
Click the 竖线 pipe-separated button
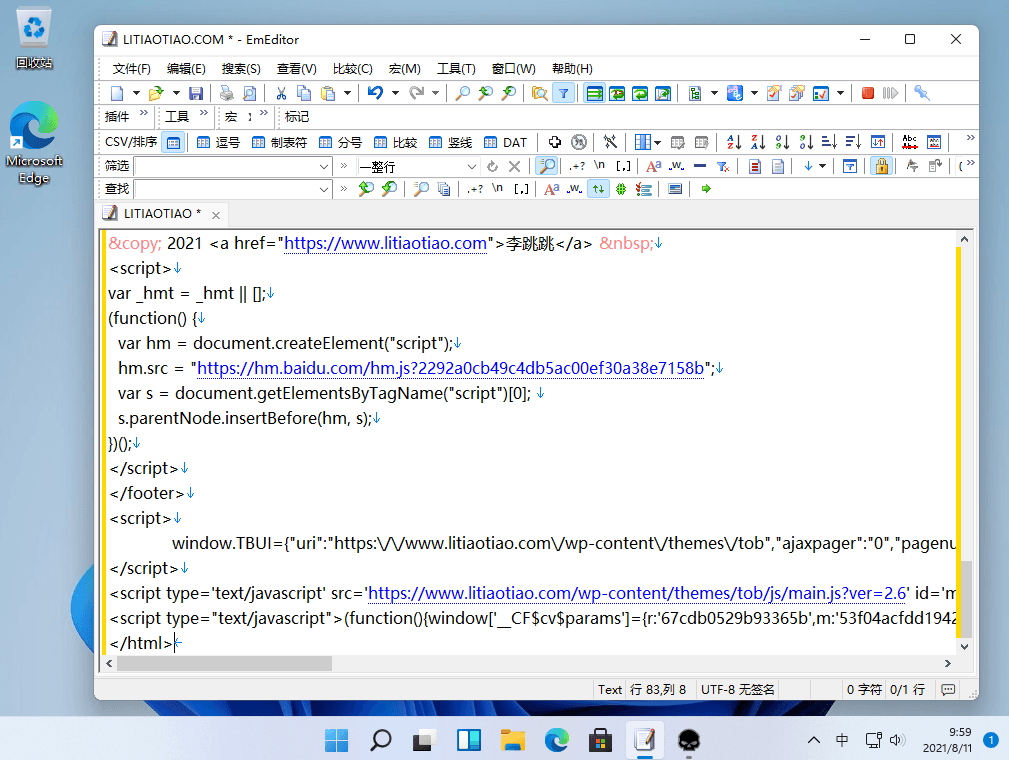point(451,142)
